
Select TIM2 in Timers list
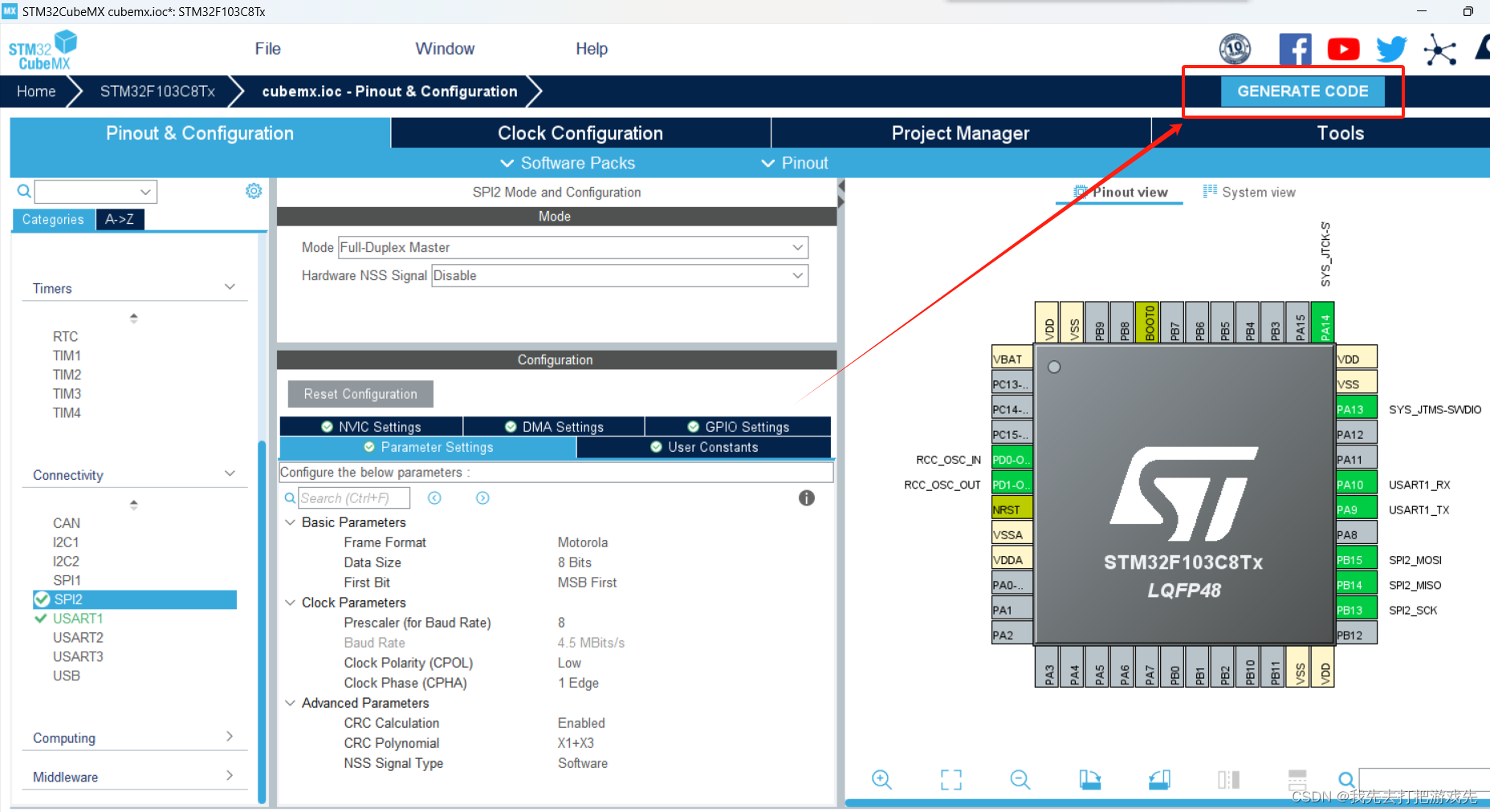pos(67,375)
